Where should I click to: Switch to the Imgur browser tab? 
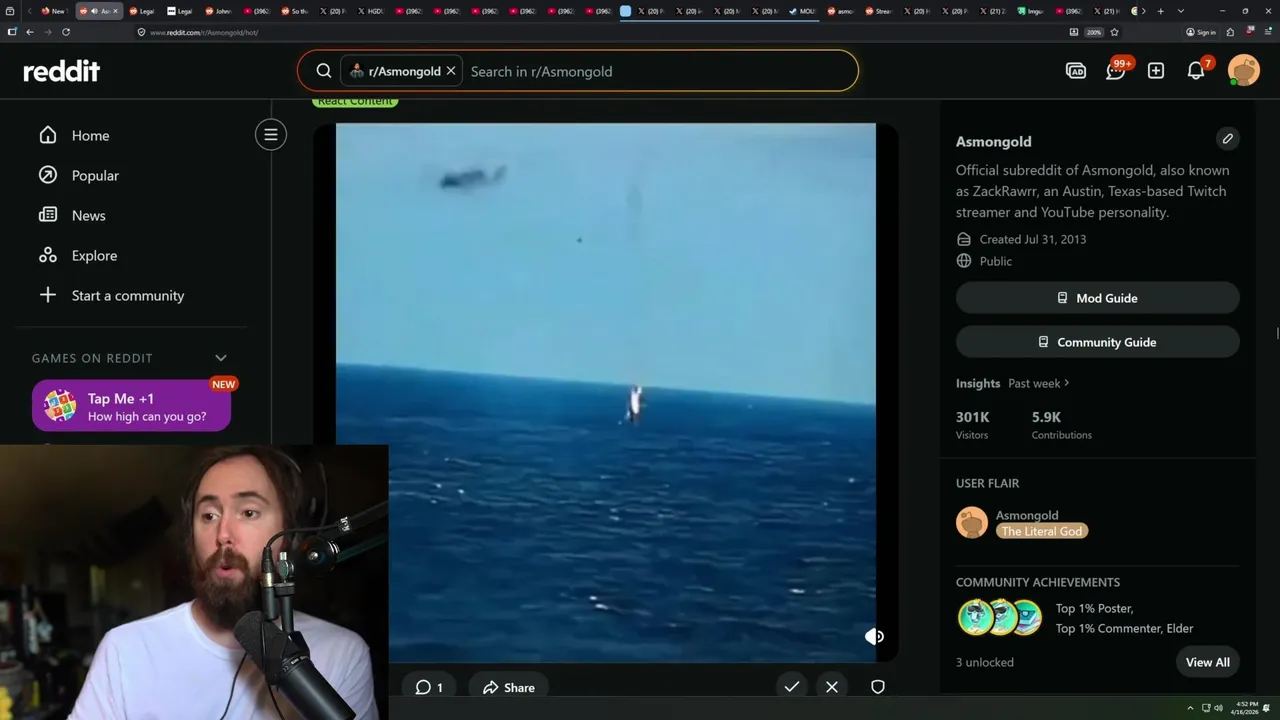[x=1030, y=11]
